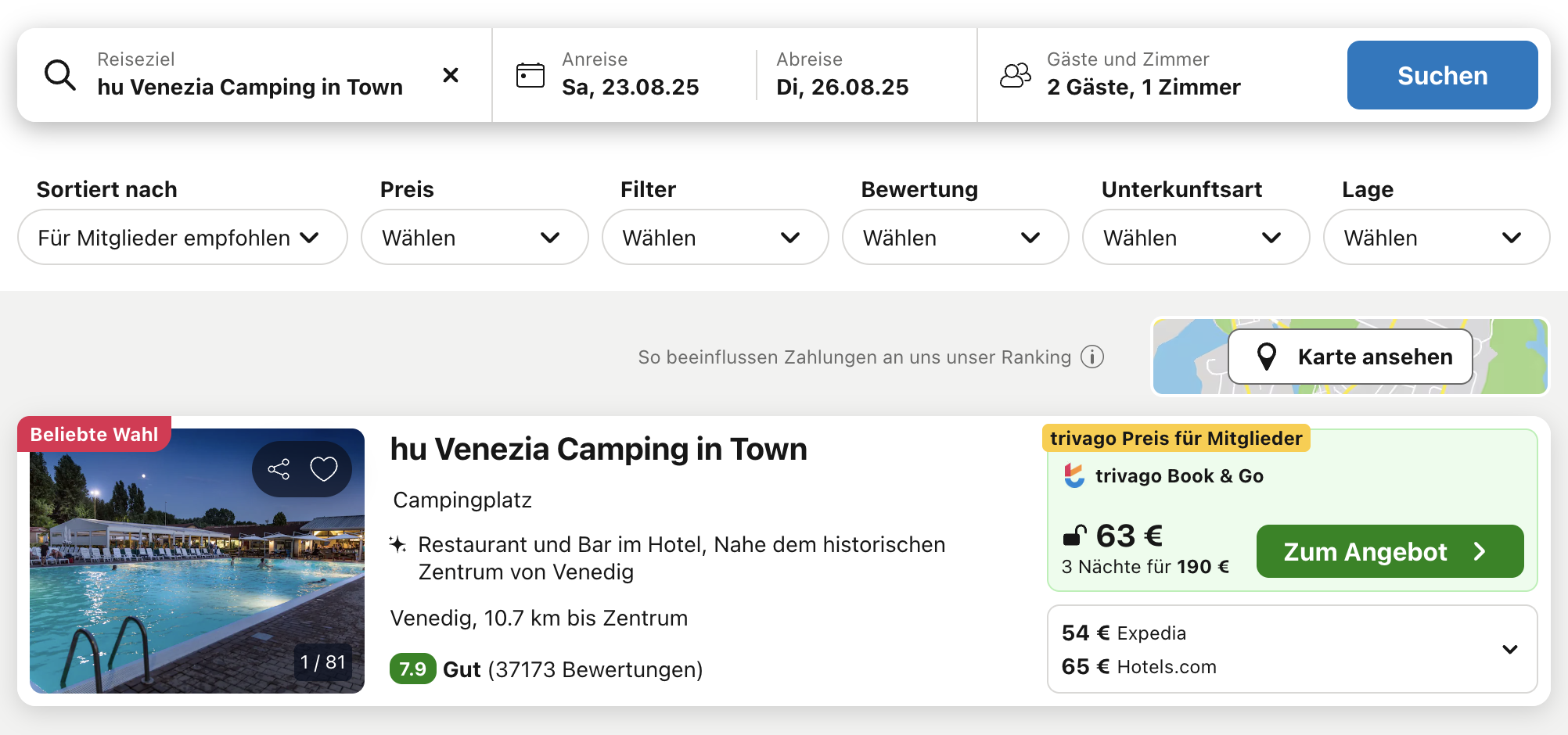Click the sparkle icon before Restaurant highlights
The width and height of the screenshot is (1568, 735).
[x=398, y=544]
